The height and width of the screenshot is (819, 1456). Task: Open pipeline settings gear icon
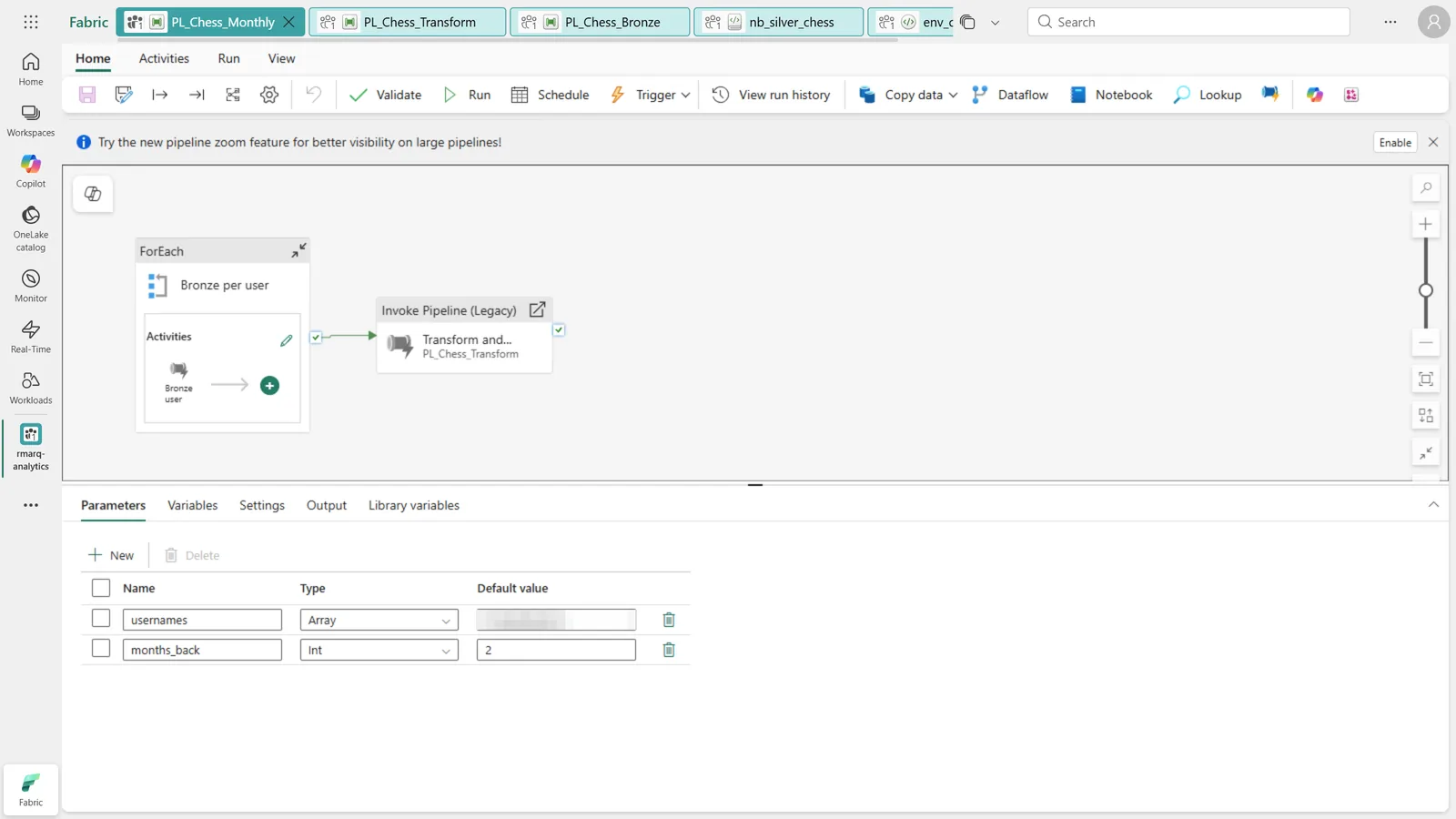tap(269, 95)
